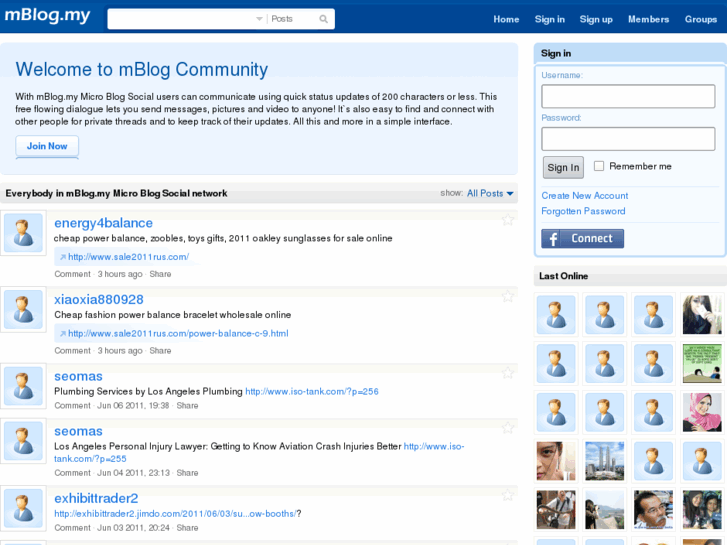Viewport: 727px width, 545px height.
Task: Click Comment under xiaoxia880928 post
Action: click(72, 351)
